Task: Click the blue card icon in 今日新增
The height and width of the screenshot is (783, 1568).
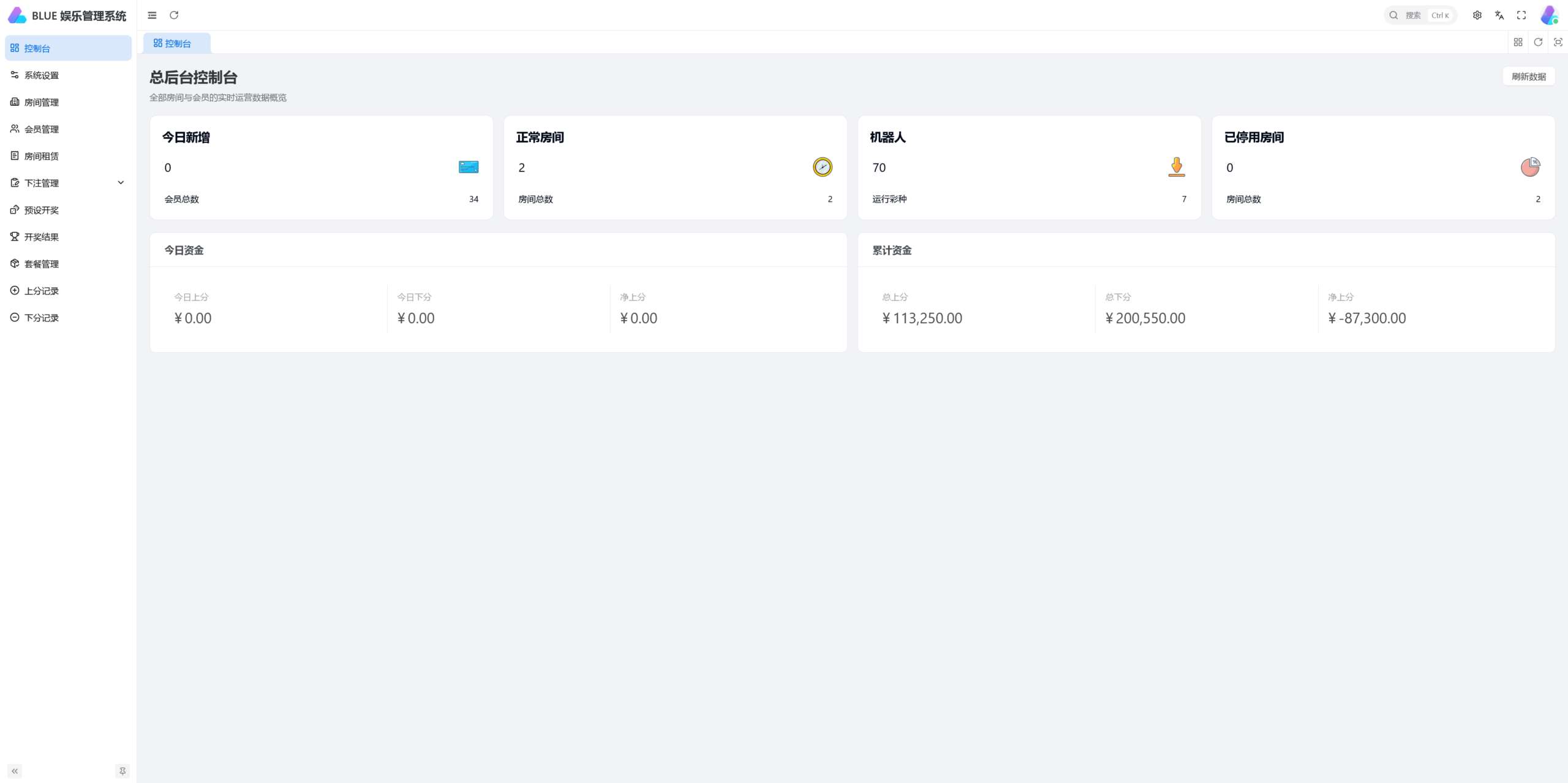Action: click(x=469, y=167)
